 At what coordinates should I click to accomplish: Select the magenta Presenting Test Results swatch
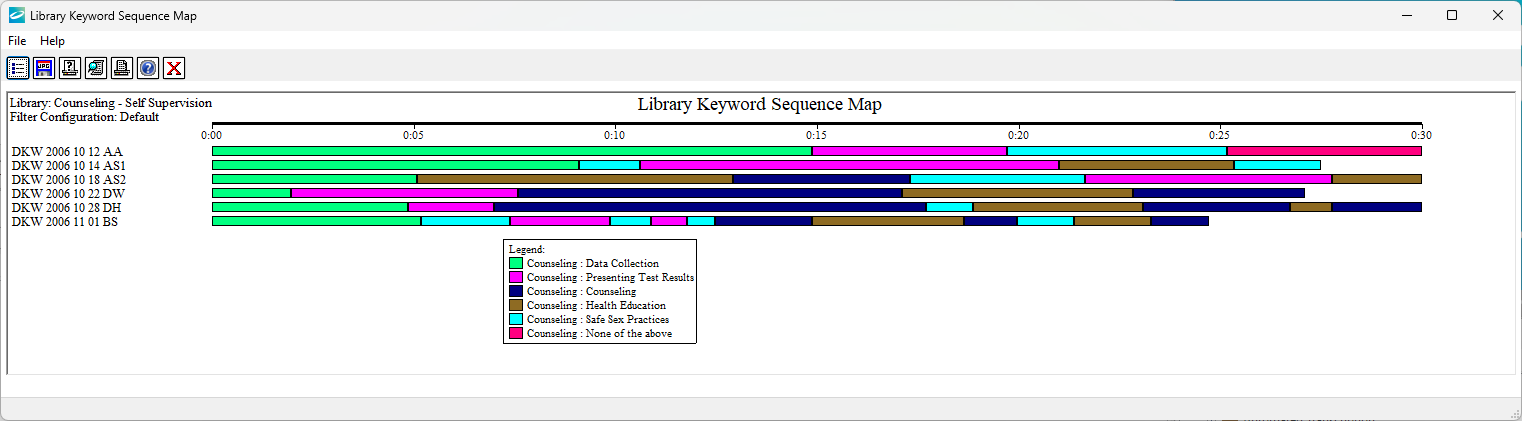(516, 278)
